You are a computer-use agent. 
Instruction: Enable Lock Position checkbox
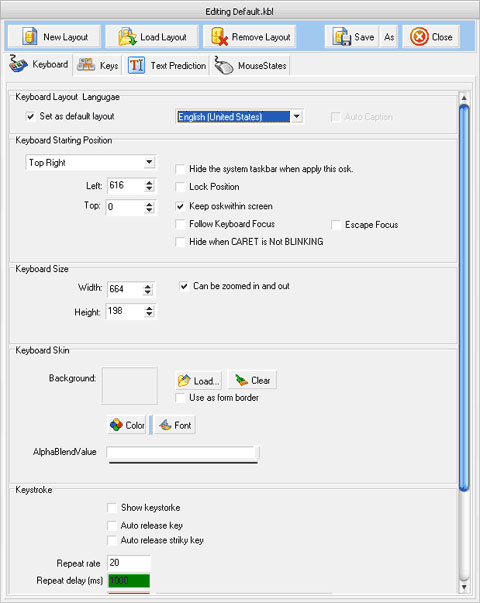tap(180, 187)
